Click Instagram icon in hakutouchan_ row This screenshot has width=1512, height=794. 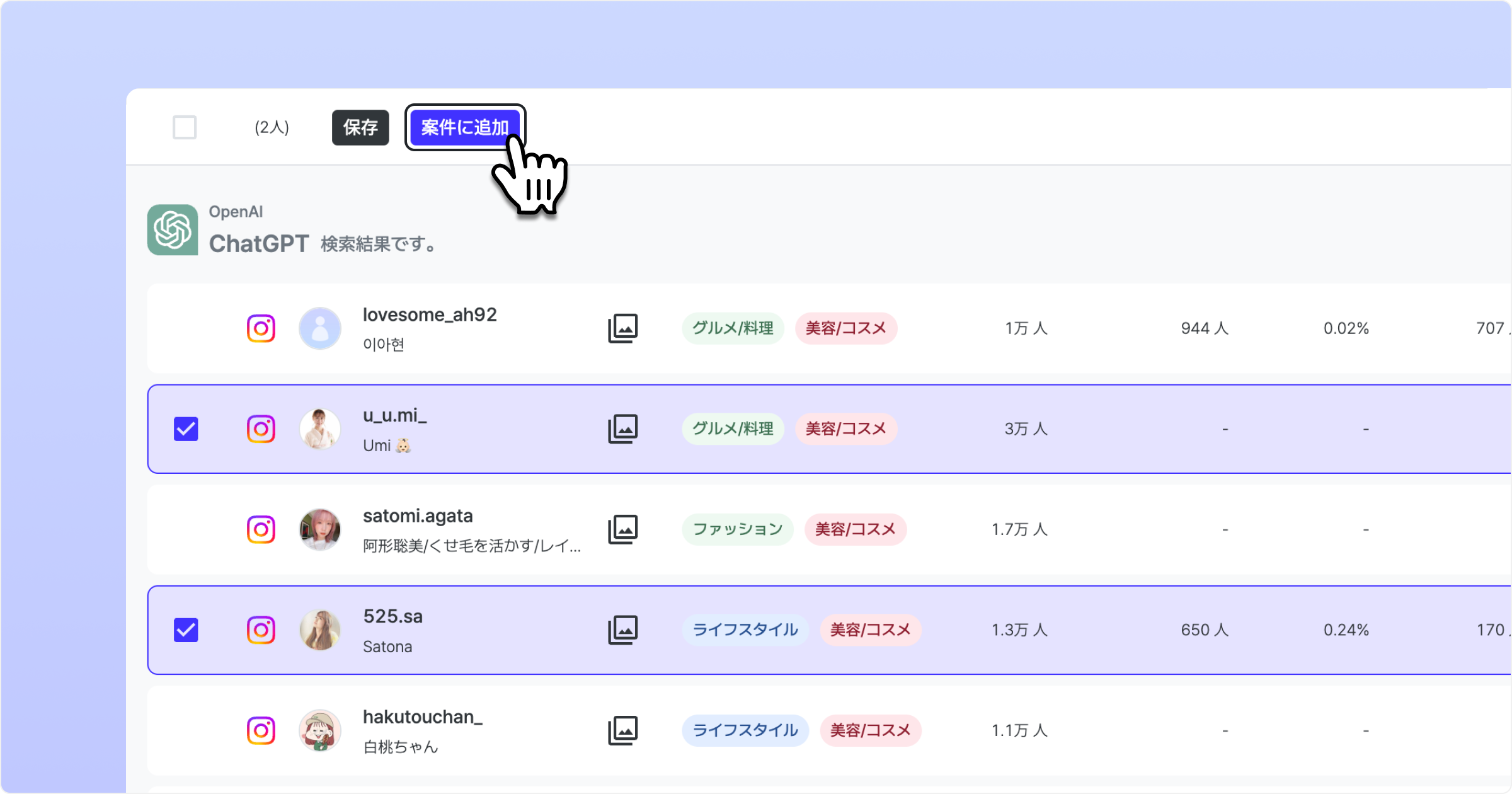coord(261,730)
